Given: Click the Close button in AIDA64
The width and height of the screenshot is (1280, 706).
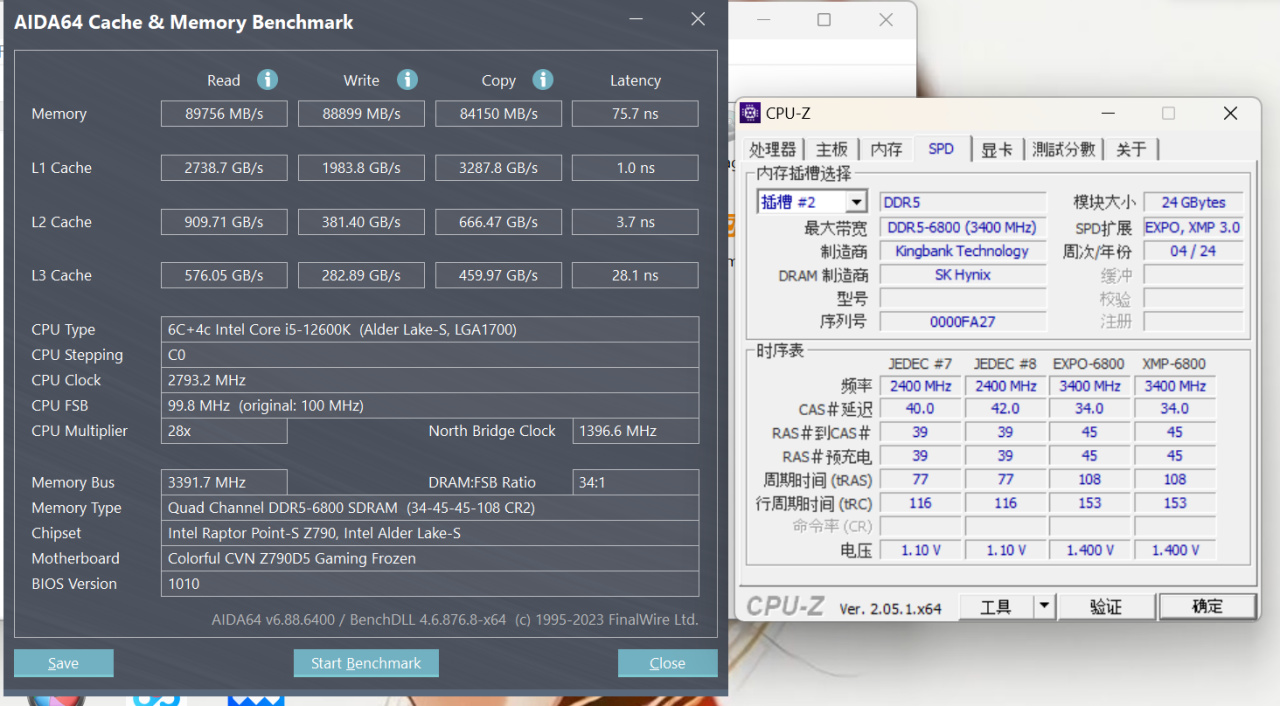Looking at the screenshot, I should tap(667, 663).
